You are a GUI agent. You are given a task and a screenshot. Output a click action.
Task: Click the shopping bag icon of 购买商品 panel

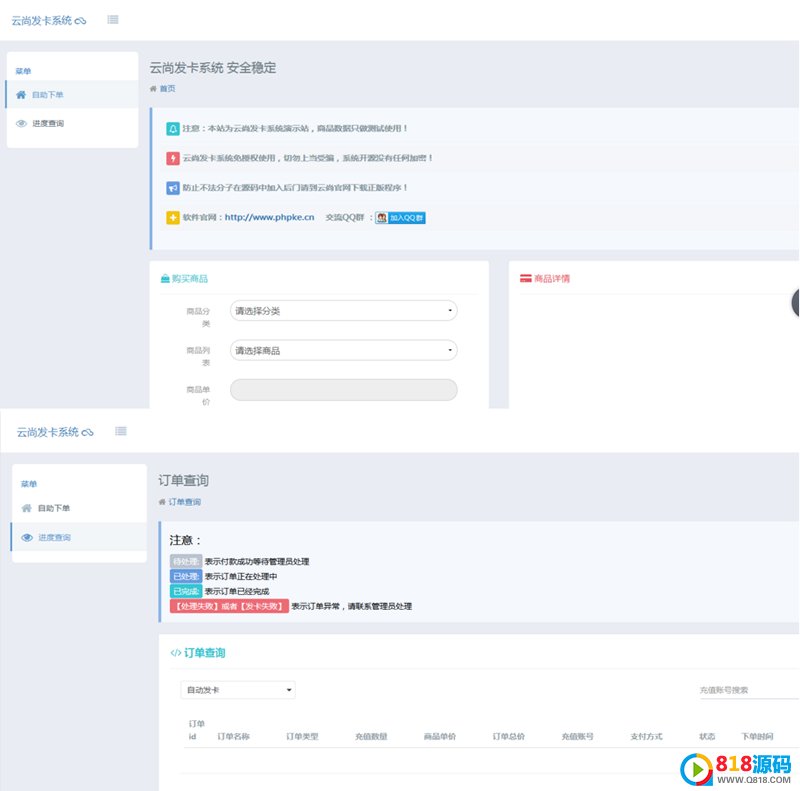pyautogui.click(x=165, y=279)
